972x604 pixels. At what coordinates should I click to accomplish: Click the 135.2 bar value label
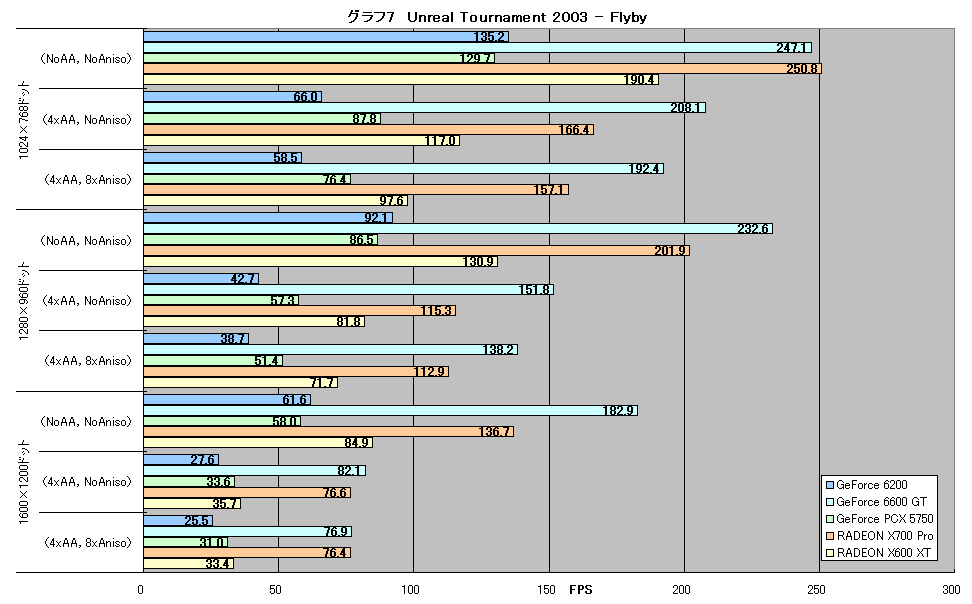coord(489,37)
